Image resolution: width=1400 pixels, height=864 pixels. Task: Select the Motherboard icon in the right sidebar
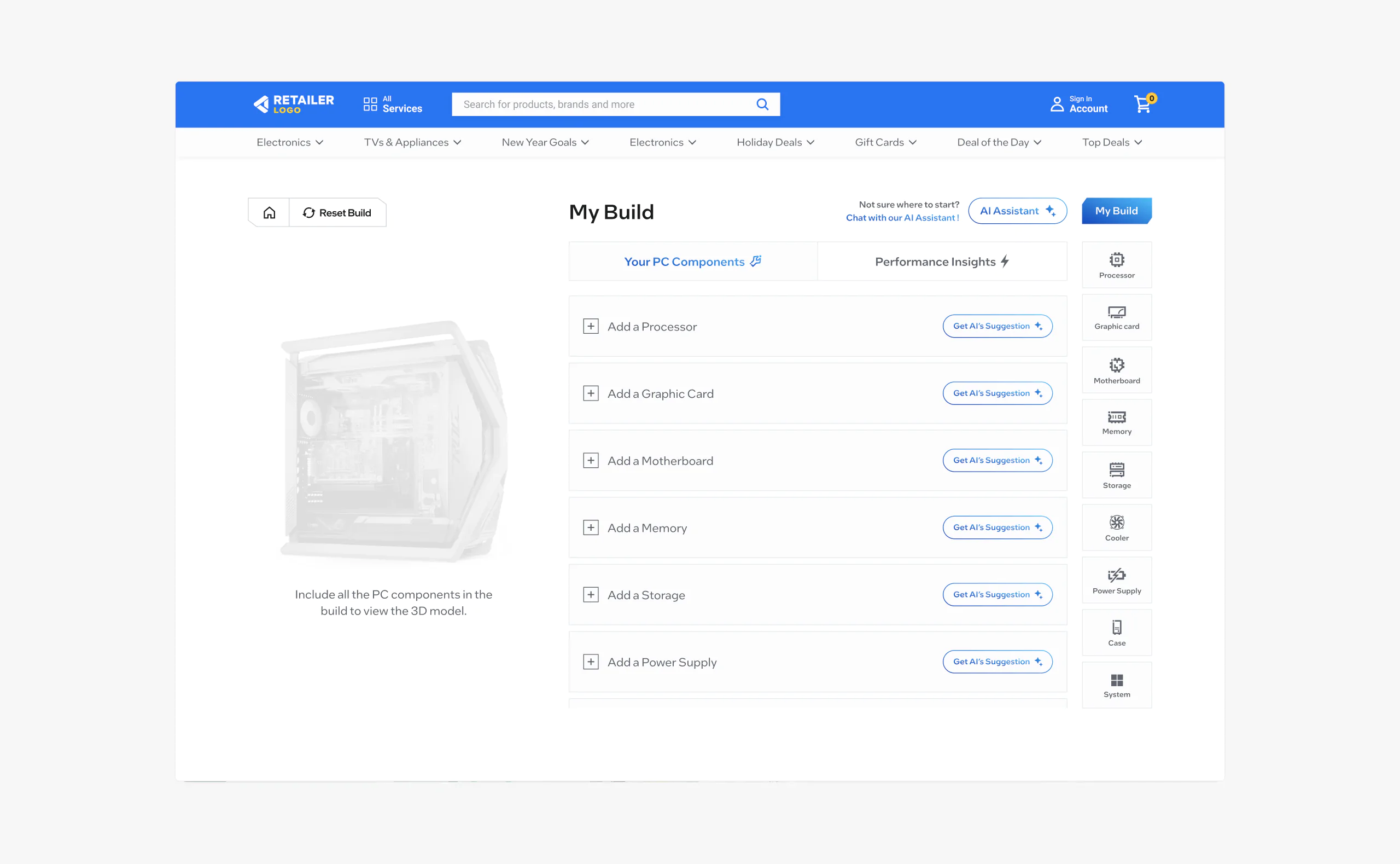point(1116,370)
